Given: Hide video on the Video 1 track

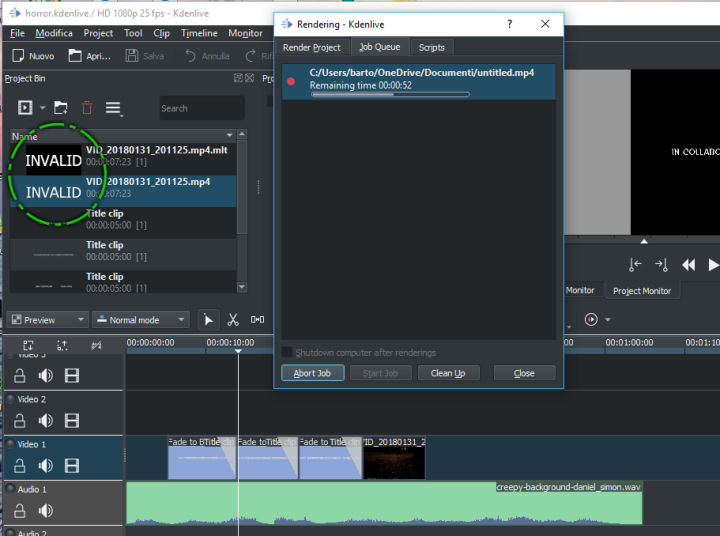Looking at the screenshot, I should pos(72,466).
